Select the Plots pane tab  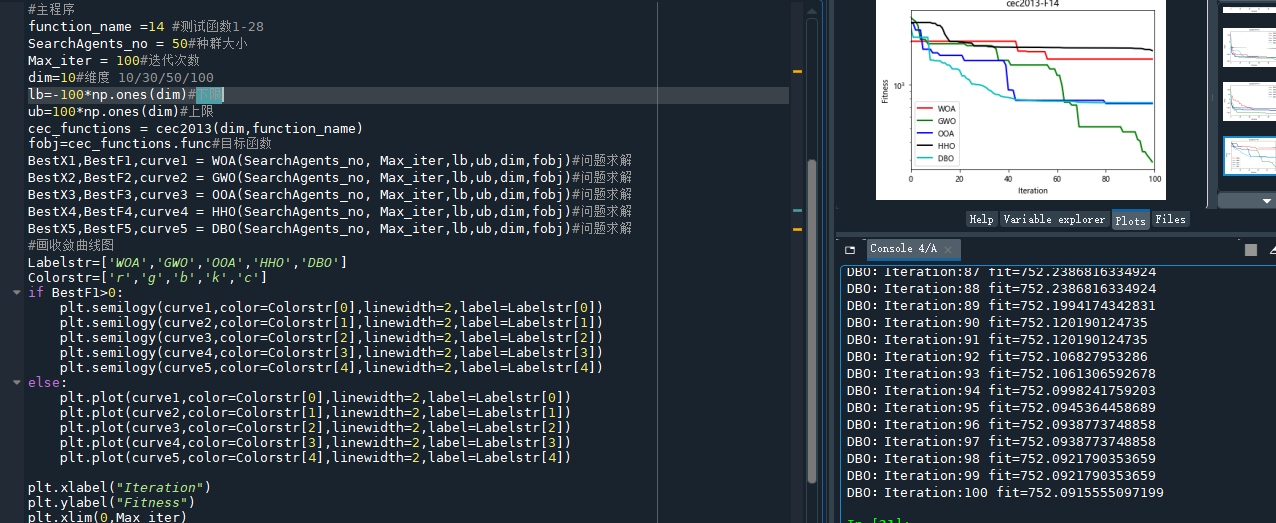[x=1130, y=219]
